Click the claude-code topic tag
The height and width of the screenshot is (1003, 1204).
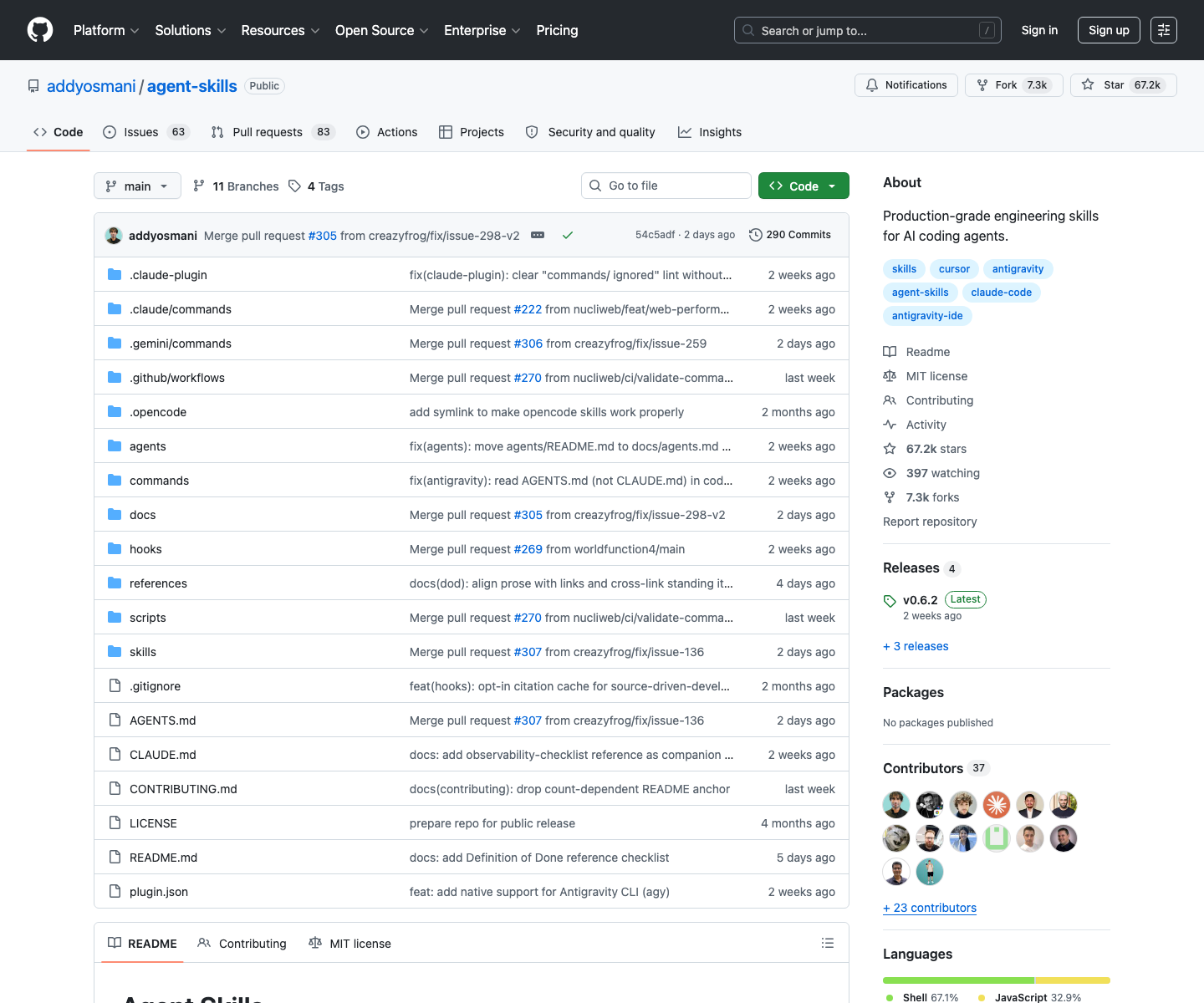point(1001,293)
